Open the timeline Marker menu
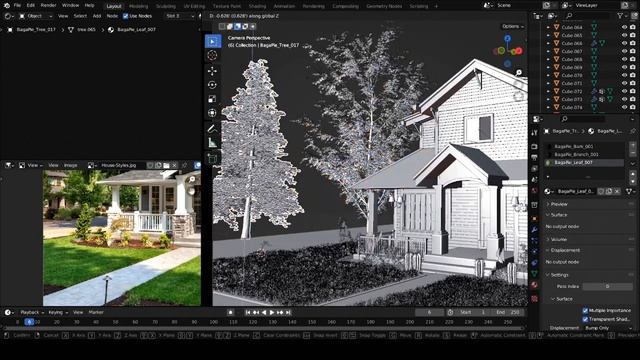 [96, 312]
